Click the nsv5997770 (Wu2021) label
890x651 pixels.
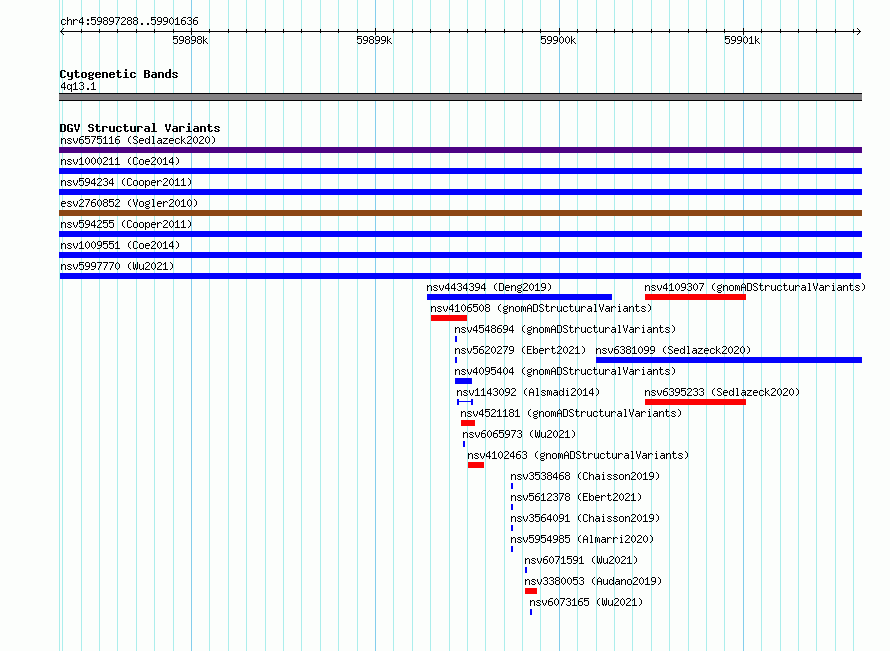point(117,266)
